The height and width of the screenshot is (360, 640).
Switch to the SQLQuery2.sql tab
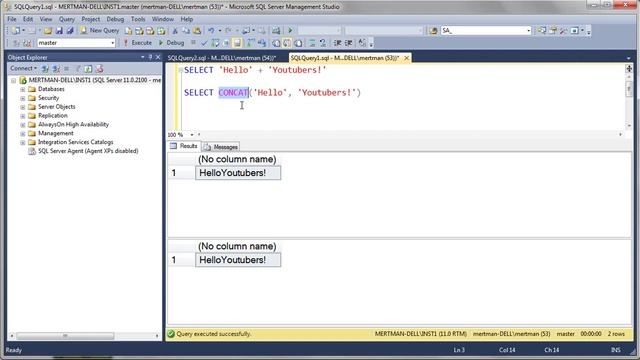222,58
